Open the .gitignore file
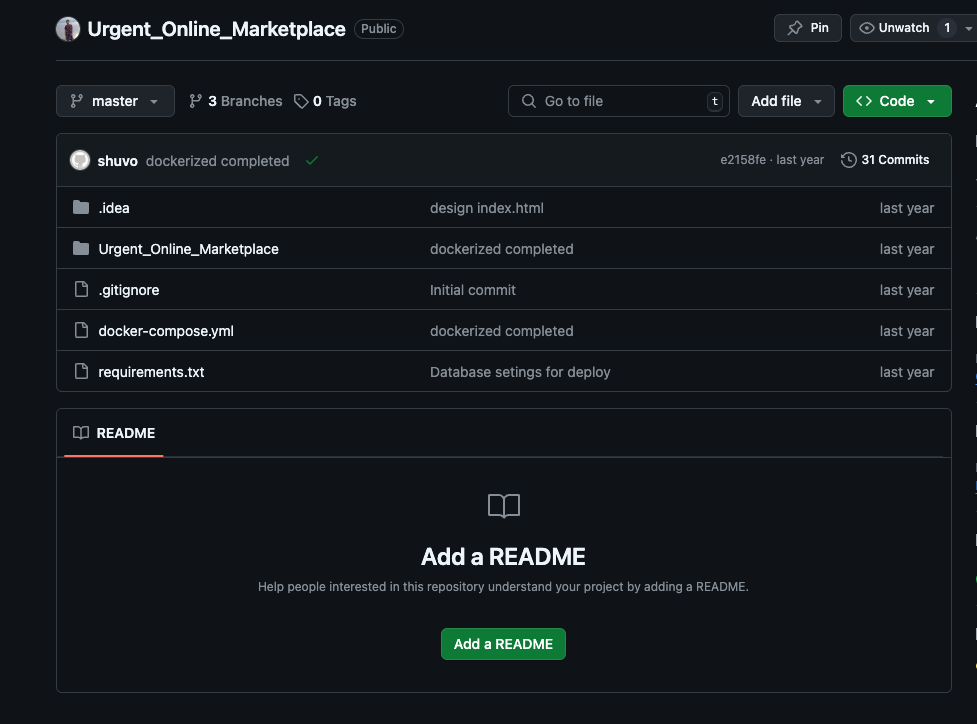The width and height of the screenshot is (977, 724). pyautogui.click(x=129, y=290)
